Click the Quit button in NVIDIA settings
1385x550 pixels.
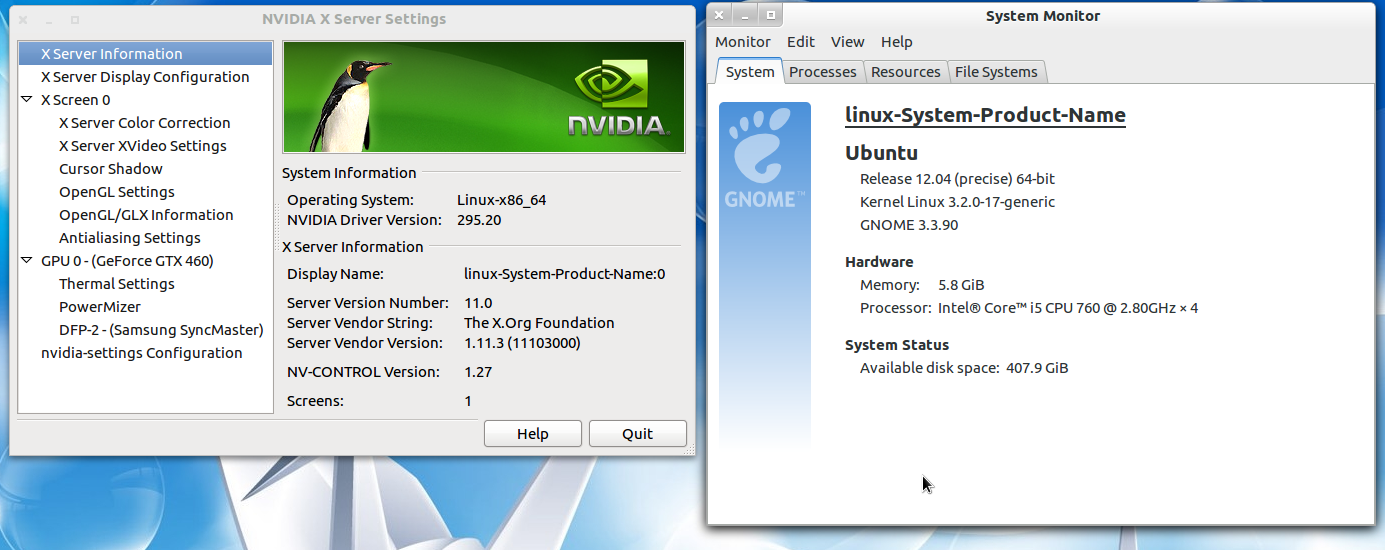[x=638, y=434]
